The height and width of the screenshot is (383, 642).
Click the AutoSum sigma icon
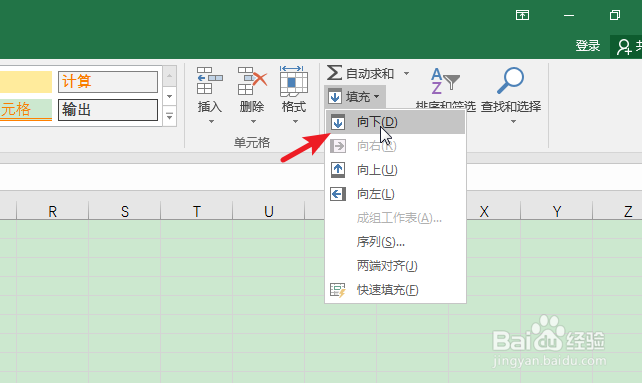tap(334, 73)
